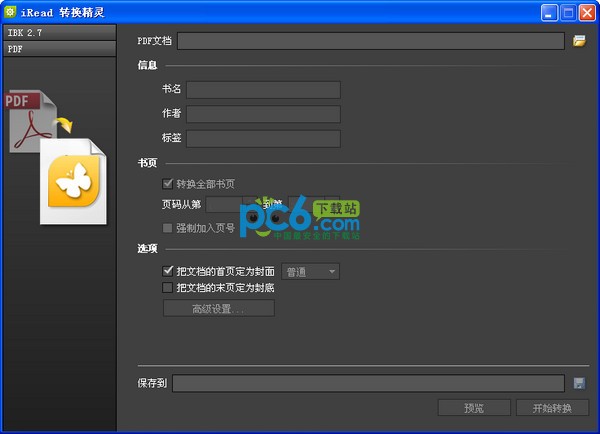Select the PDF tab in sidebar

click(x=60, y=49)
